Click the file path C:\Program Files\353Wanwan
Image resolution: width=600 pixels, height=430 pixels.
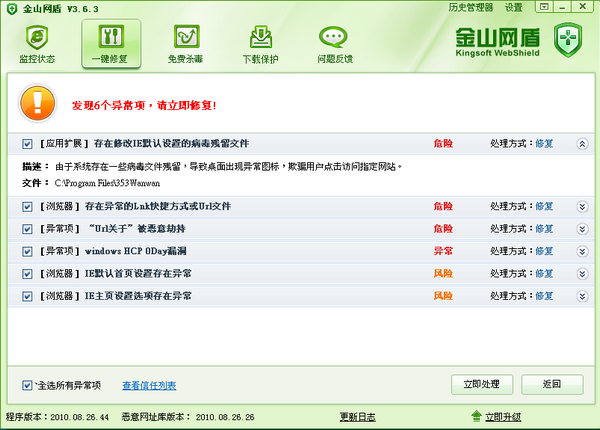click(107, 183)
